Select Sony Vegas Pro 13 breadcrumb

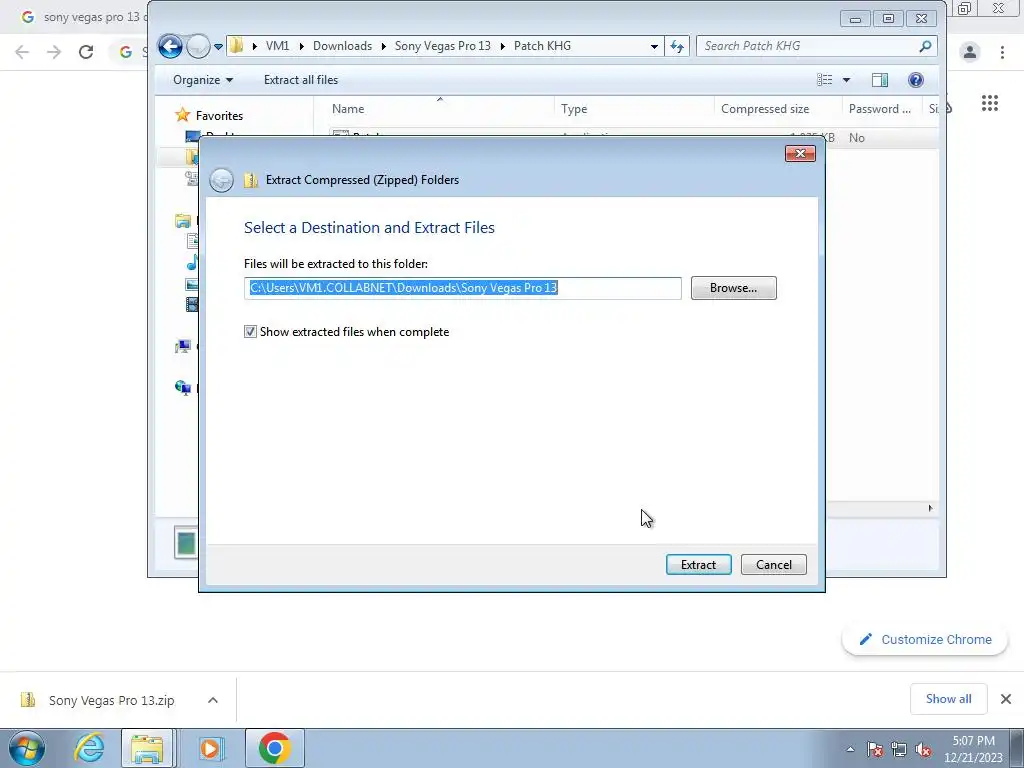(442, 46)
